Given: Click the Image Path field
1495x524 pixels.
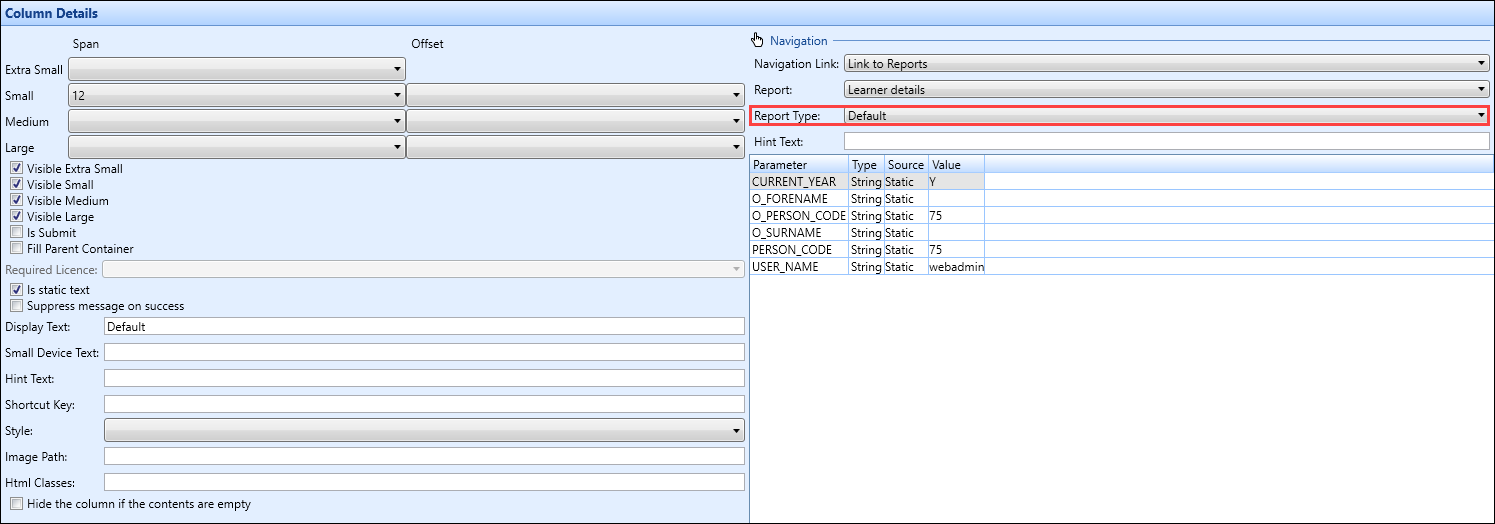Looking at the screenshot, I should click(x=424, y=456).
